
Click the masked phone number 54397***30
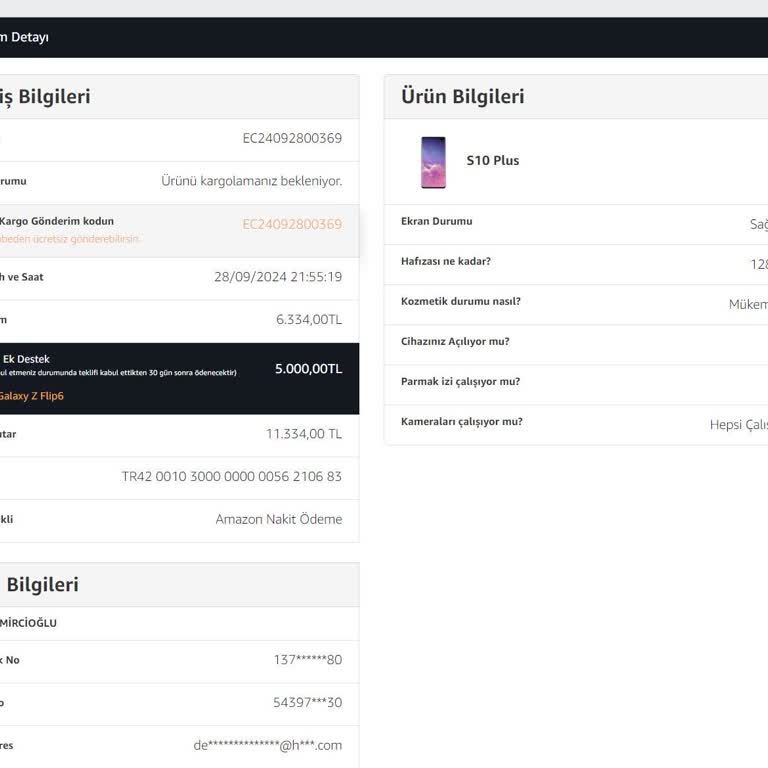click(x=308, y=702)
